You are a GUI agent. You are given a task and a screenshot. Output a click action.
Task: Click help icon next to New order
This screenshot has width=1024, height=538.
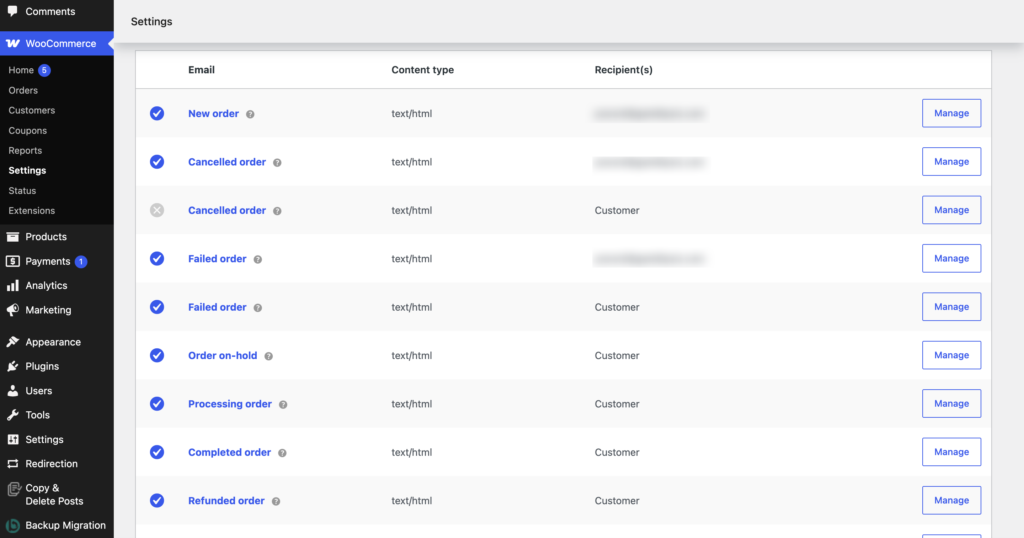tap(250, 114)
